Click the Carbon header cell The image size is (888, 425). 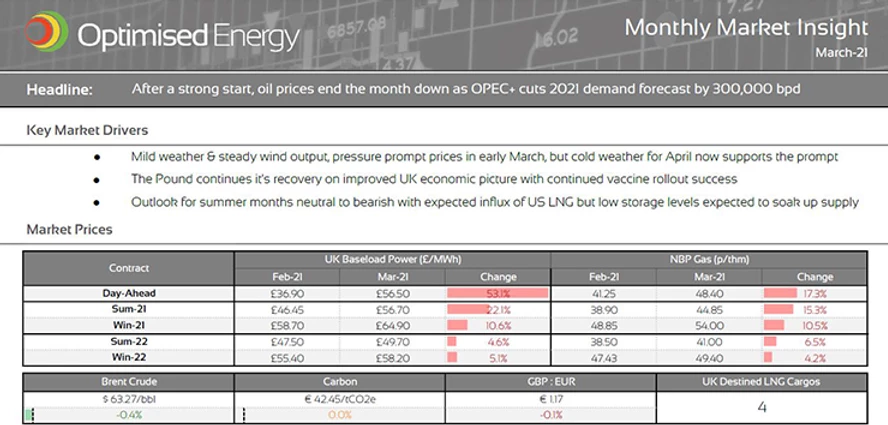(339, 381)
